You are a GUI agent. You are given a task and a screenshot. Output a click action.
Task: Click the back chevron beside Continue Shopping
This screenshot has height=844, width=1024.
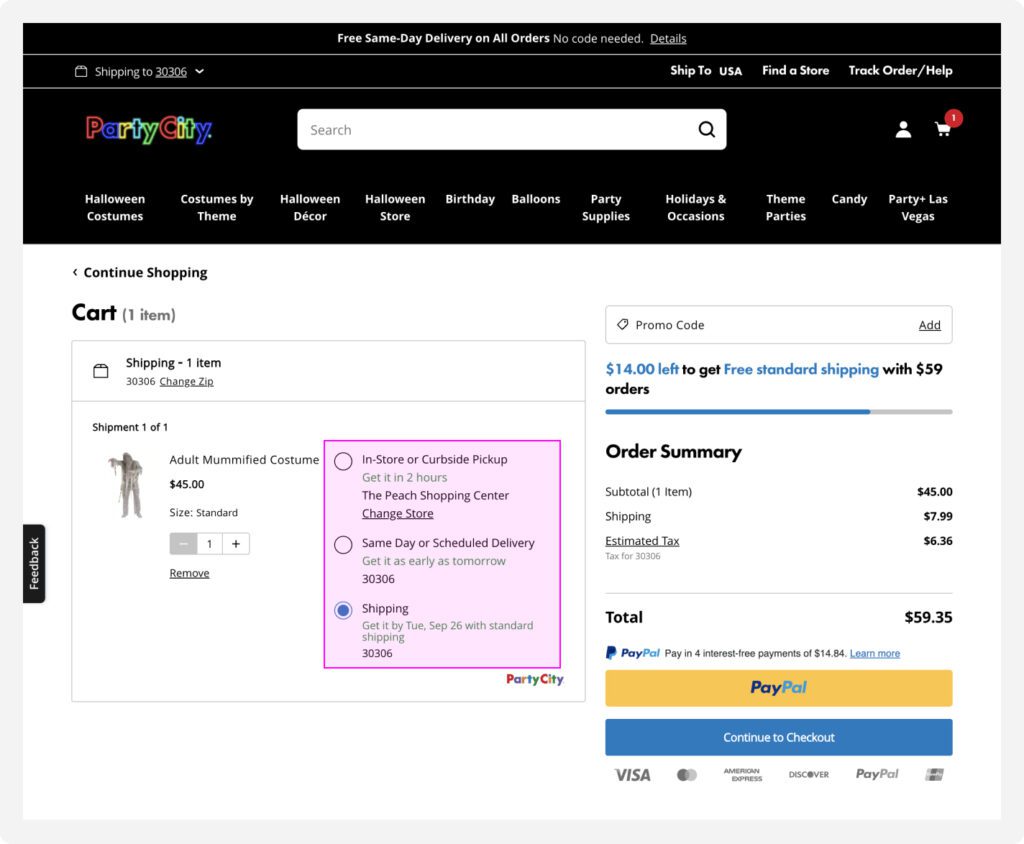click(x=75, y=272)
